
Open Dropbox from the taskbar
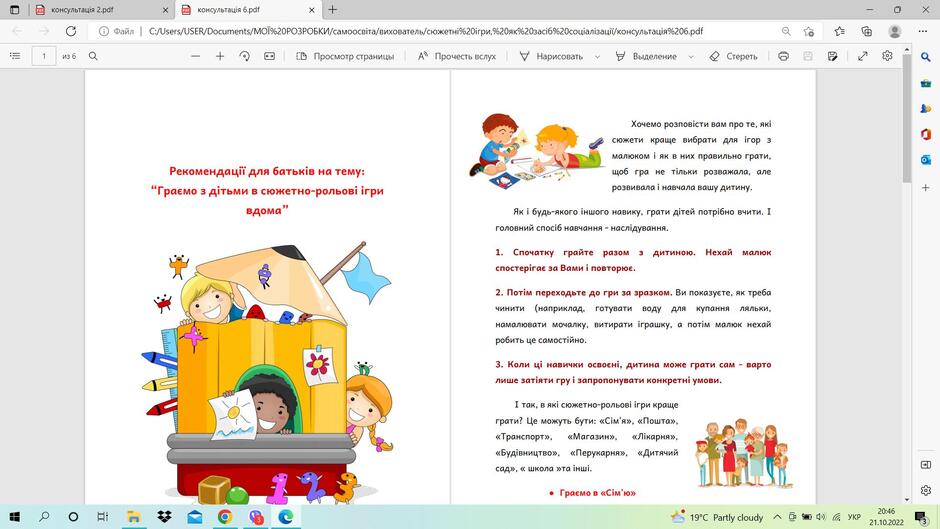(x=164, y=516)
